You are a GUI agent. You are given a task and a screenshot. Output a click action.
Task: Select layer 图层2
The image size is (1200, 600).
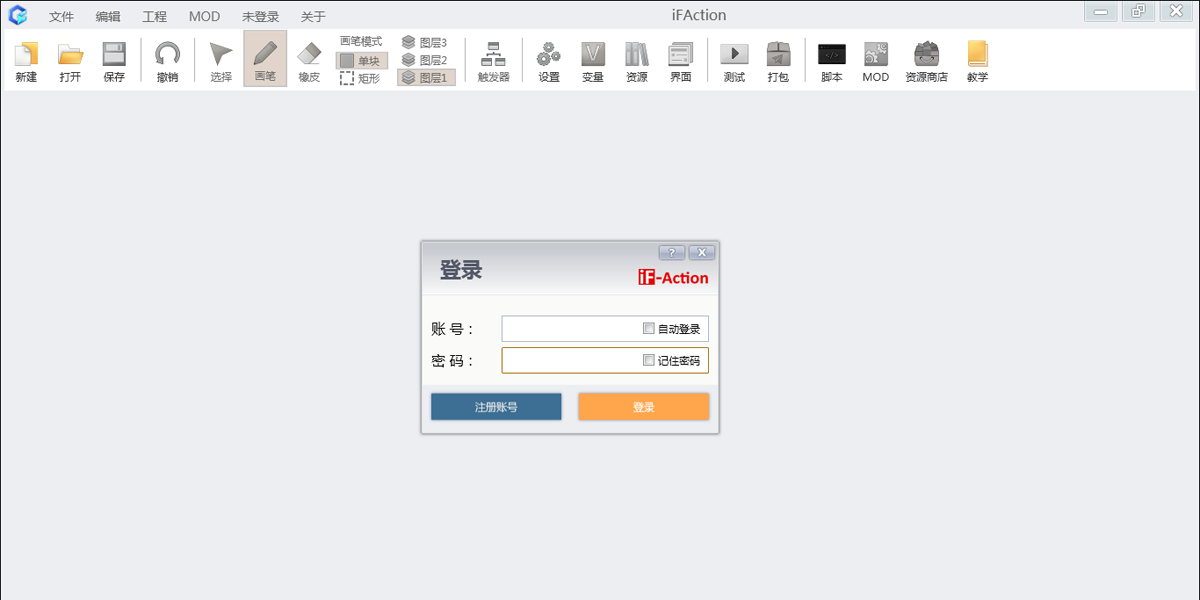coord(426,60)
